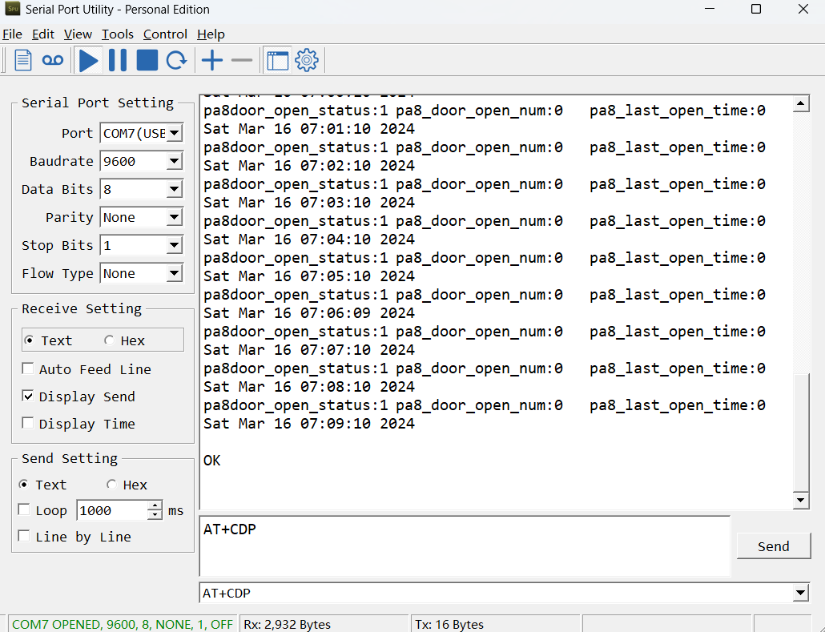Select Text in Send Setting
The height and width of the screenshot is (632, 825).
click(x=43, y=485)
